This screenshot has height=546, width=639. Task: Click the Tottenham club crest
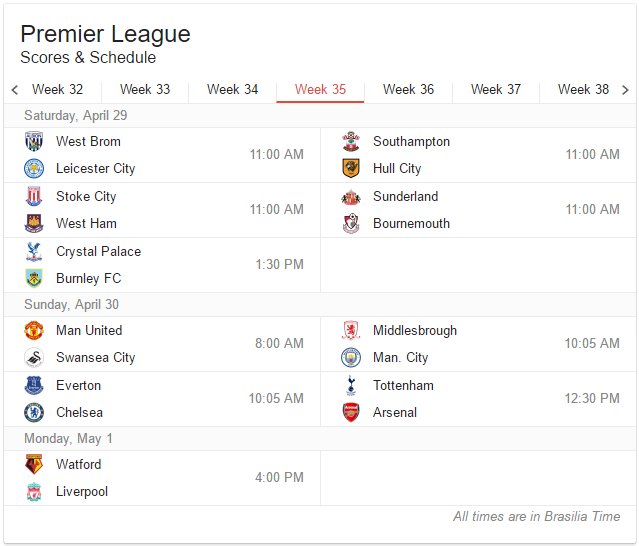point(351,386)
